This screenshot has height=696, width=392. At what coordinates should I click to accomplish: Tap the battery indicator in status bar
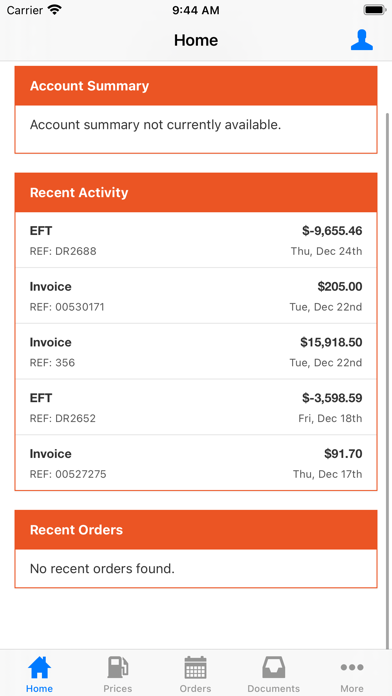(x=374, y=10)
